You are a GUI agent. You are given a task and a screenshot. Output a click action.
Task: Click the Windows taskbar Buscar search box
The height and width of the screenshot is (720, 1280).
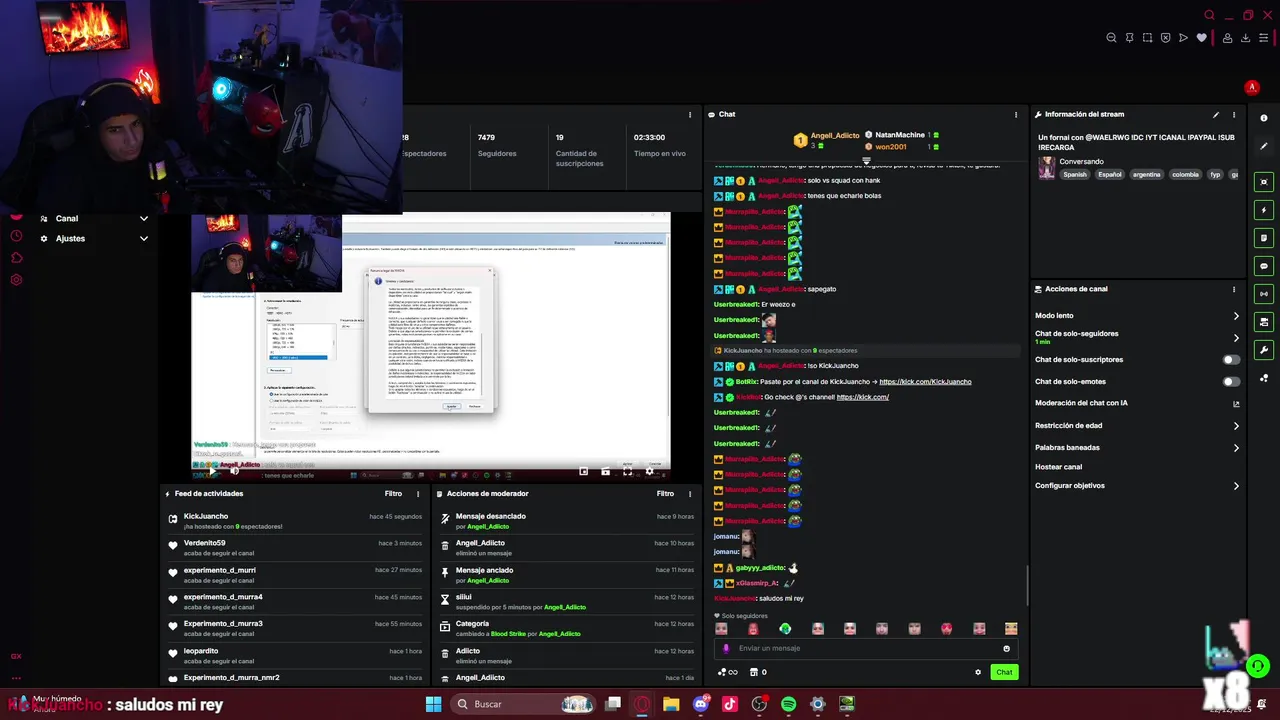coord(521,704)
